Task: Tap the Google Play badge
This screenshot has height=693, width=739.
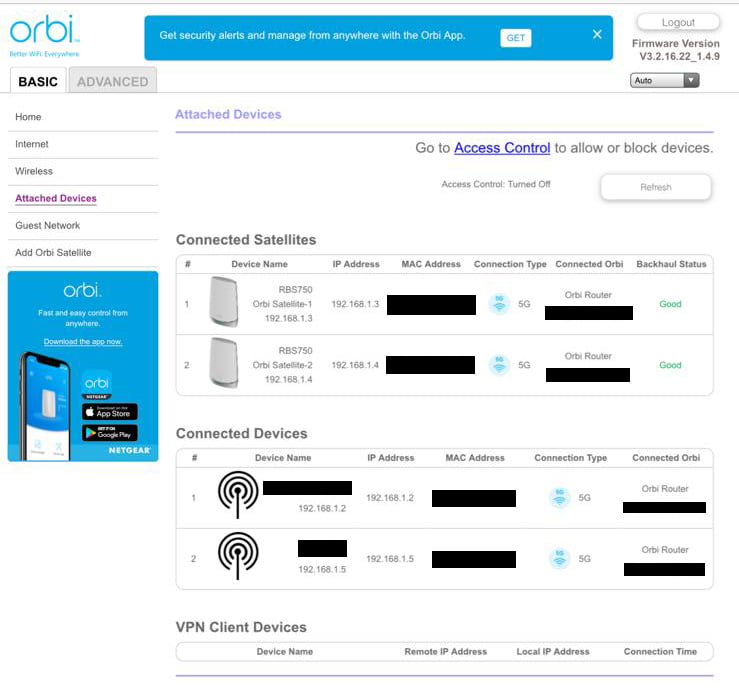Action: pyautogui.click(x=110, y=433)
